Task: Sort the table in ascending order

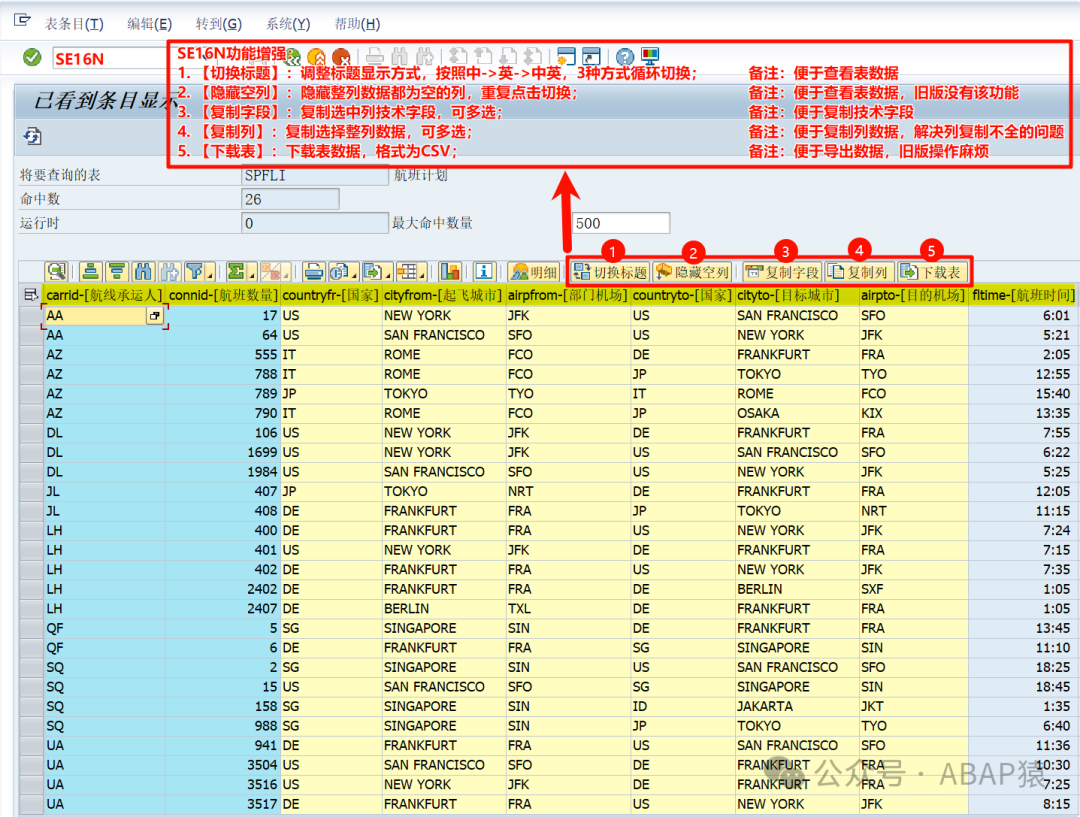Action: (91, 271)
